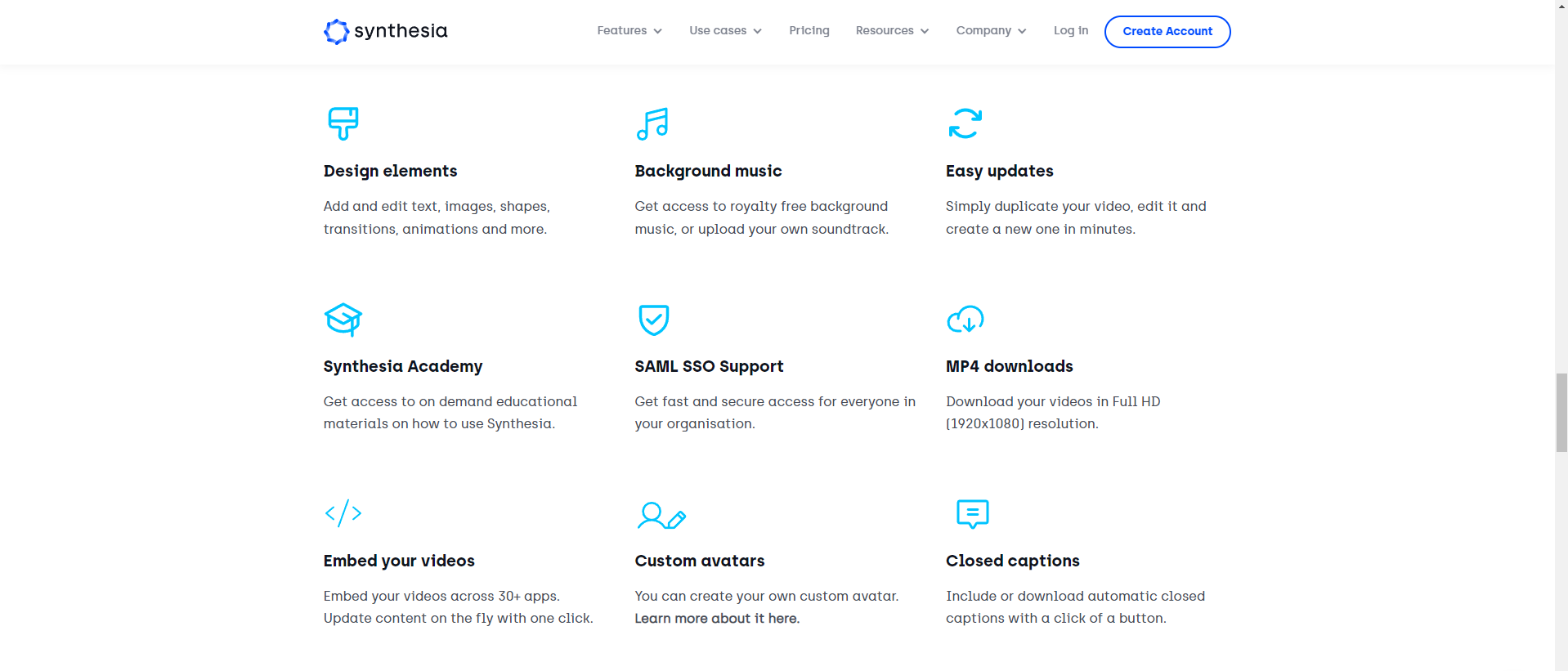Image resolution: width=1568 pixels, height=671 pixels.
Task: Click the speech bubble Closed captions icon
Action: click(x=973, y=514)
